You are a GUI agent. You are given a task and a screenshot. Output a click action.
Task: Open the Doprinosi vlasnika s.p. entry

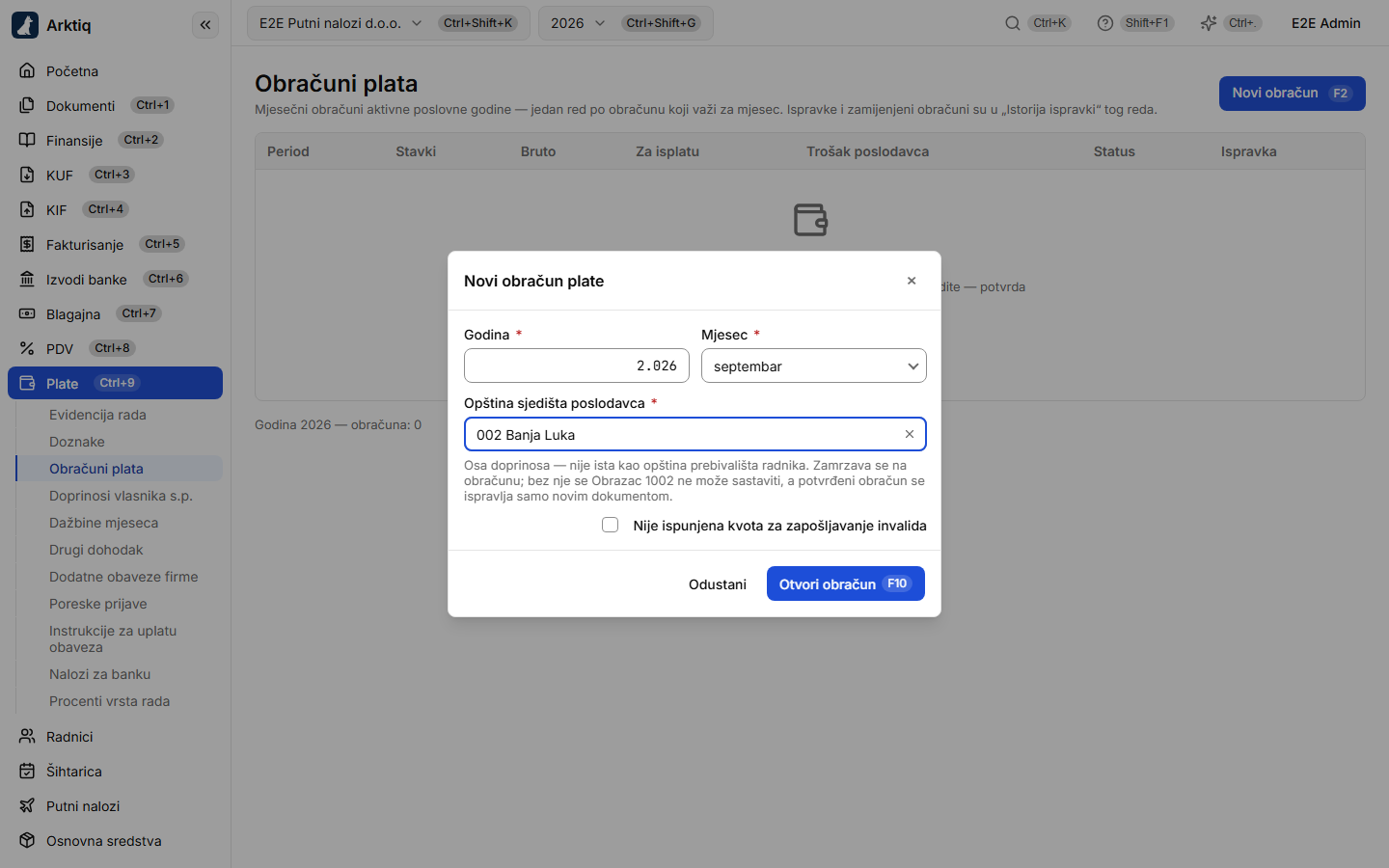pos(119,496)
